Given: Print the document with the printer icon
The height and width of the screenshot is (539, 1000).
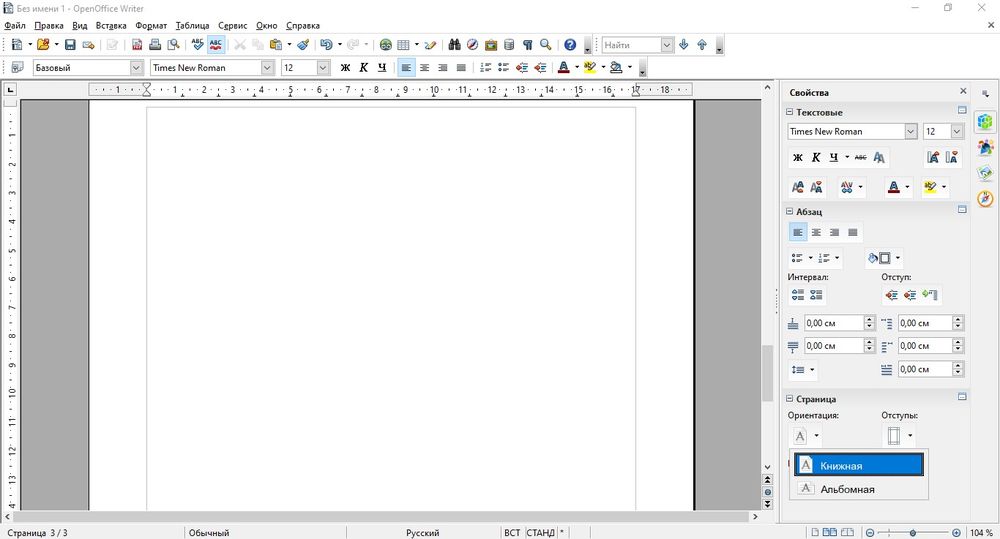Looking at the screenshot, I should [155, 45].
